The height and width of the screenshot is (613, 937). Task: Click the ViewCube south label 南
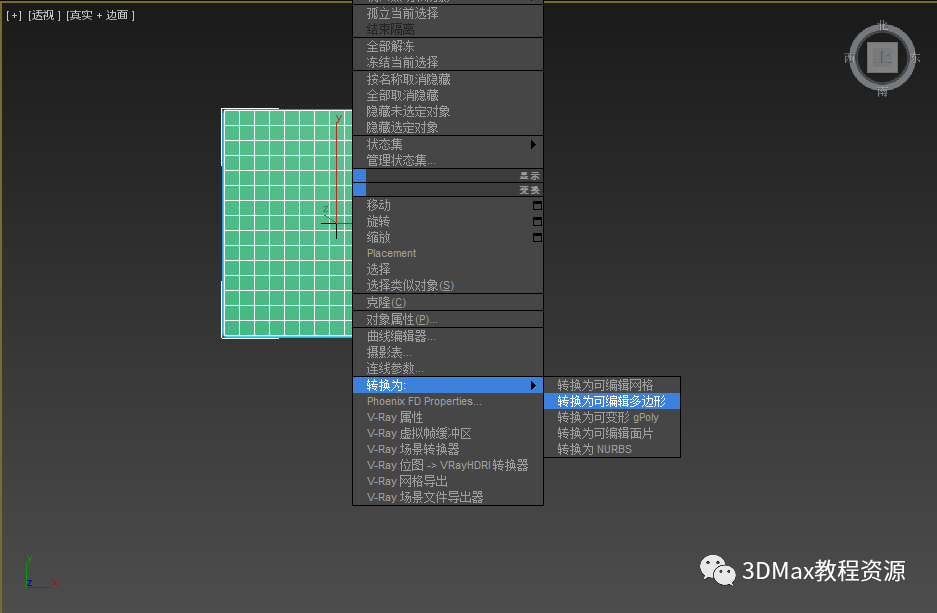[x=883, y=91]
